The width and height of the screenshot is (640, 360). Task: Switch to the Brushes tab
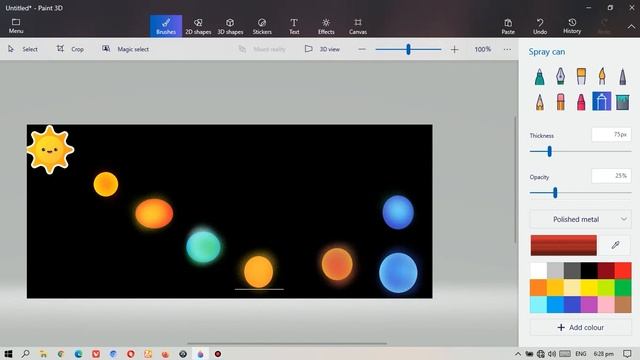166,26
